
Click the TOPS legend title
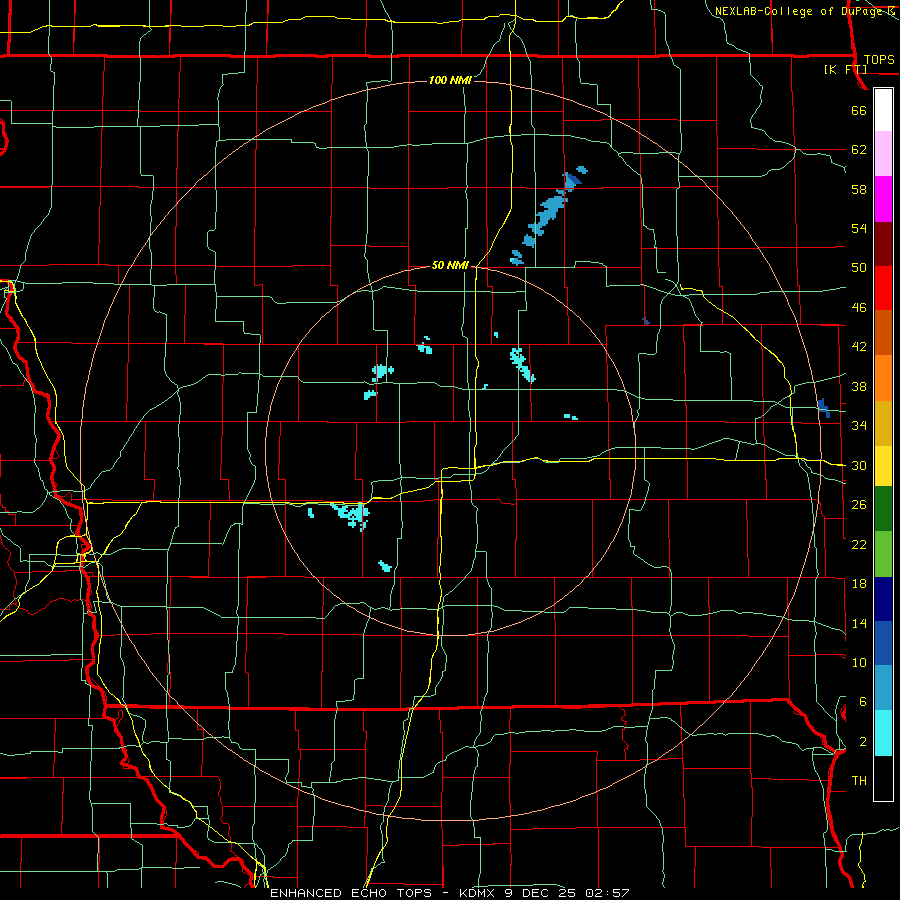click(x=879, y=59)
